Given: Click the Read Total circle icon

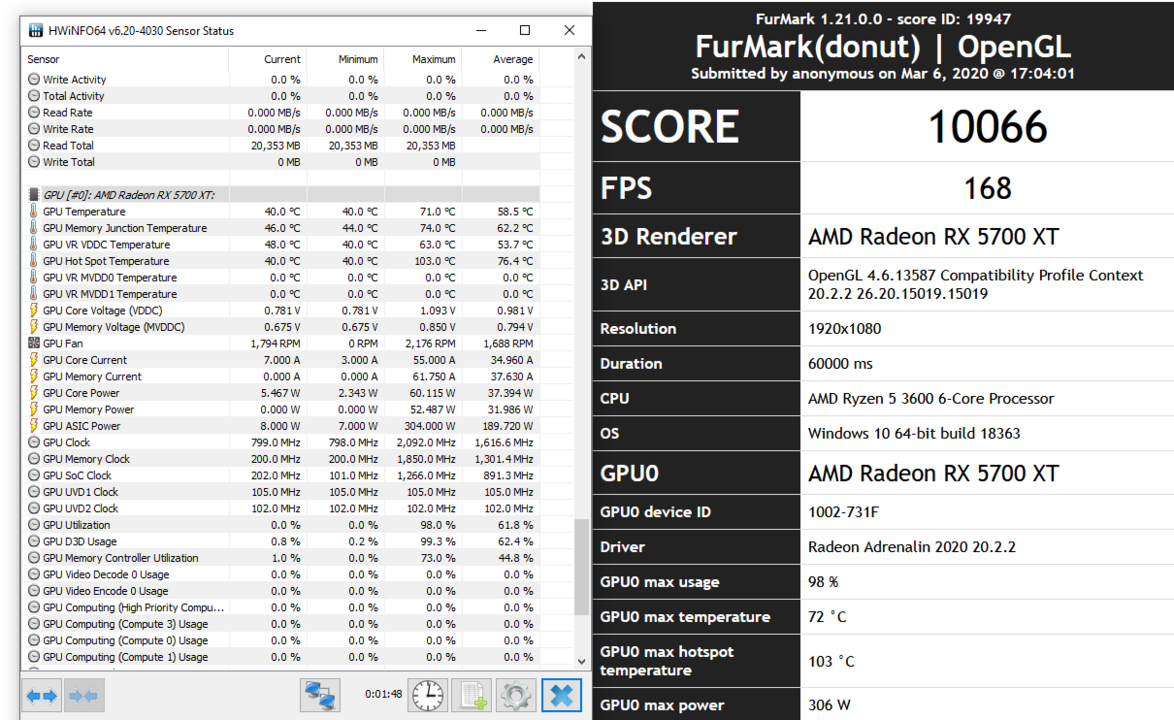Looking at the screenshot, I should point(34,145).
